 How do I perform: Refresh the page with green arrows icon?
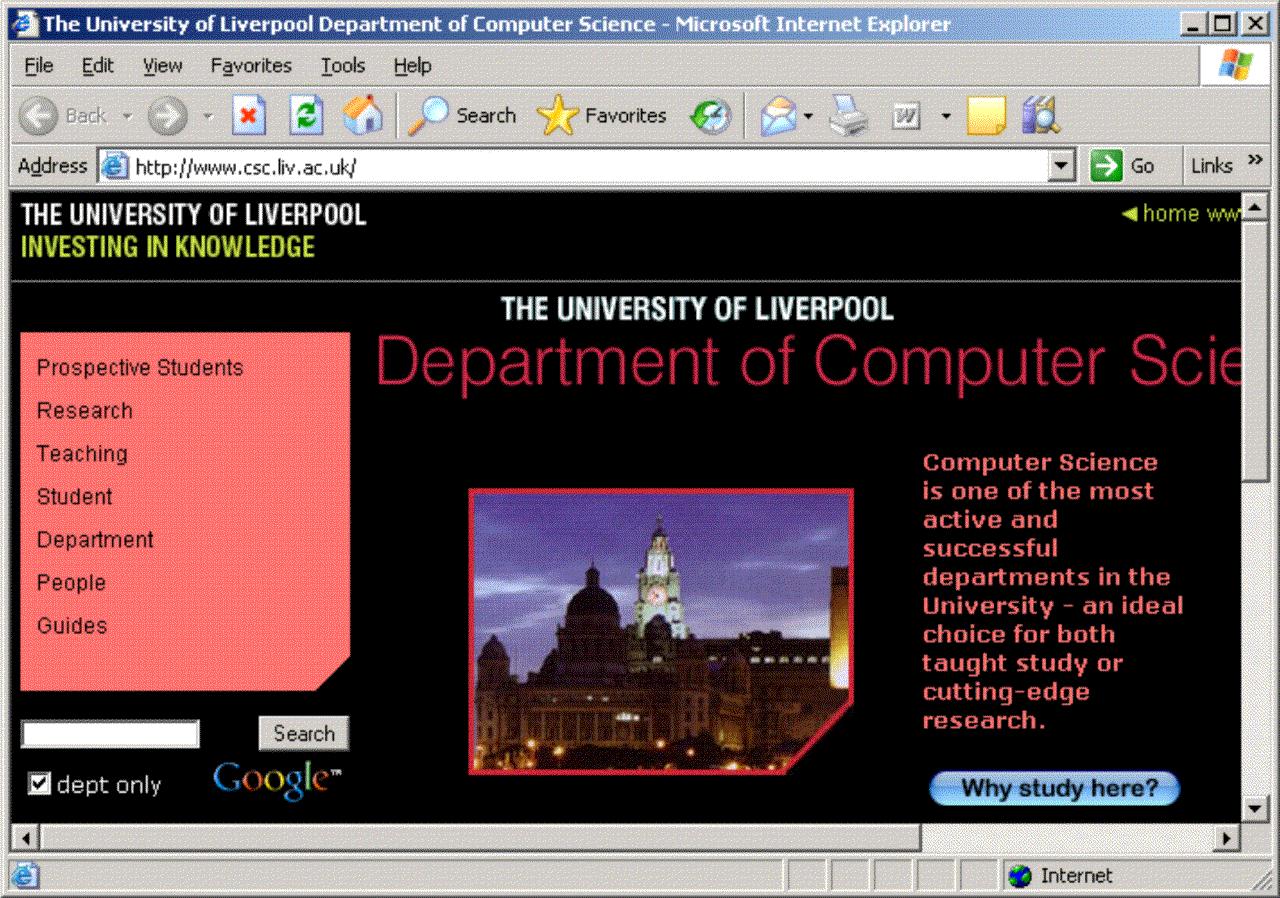[x=306, y=116]
